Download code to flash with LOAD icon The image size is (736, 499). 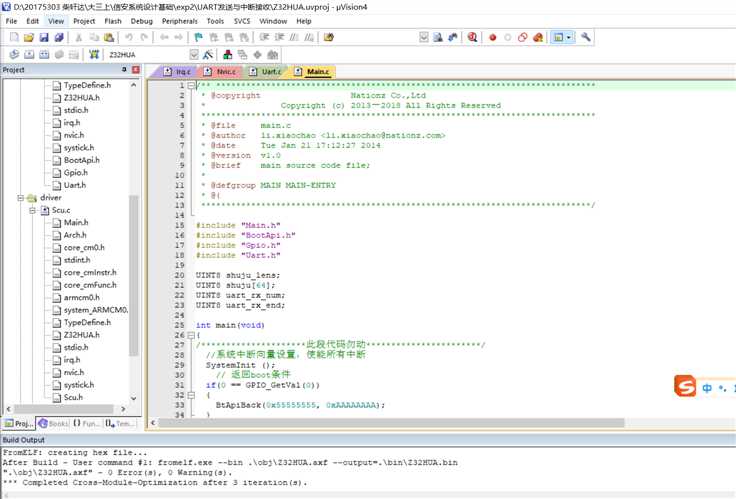click(x=94, y=54)
